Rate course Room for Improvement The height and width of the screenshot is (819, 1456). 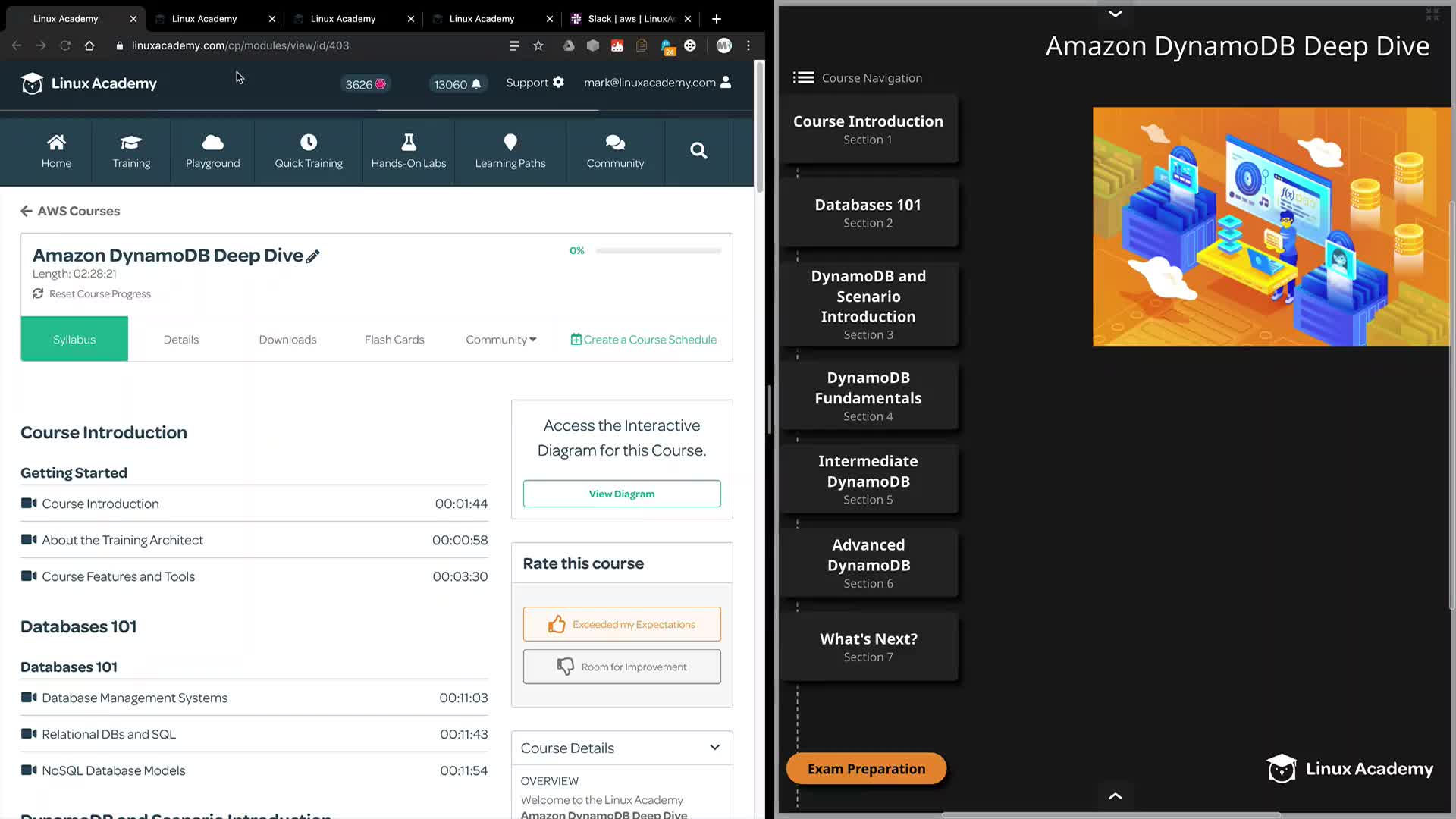tap(621, 667)
